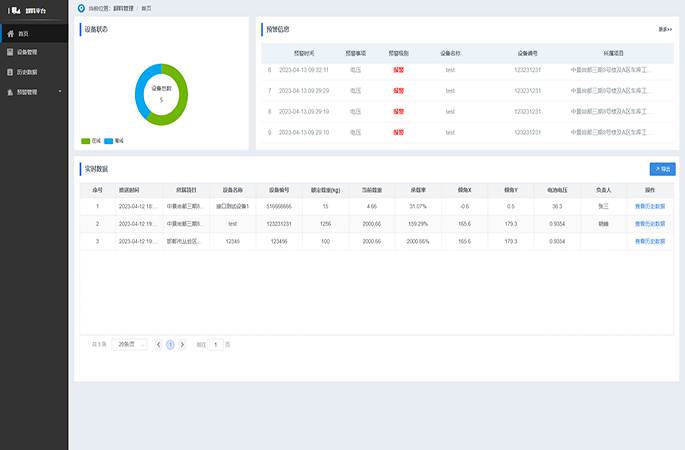Select page 1 in the pagination
The image size is (685, 450).
(x=170, y=344)
